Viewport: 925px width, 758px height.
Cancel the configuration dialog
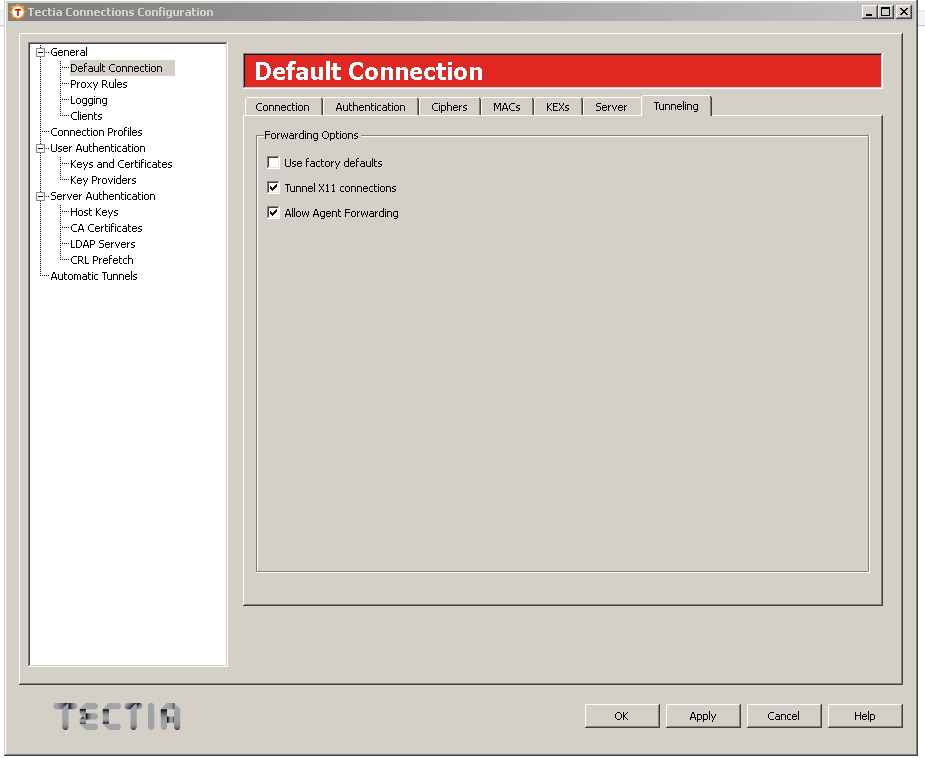click(783, 716)
